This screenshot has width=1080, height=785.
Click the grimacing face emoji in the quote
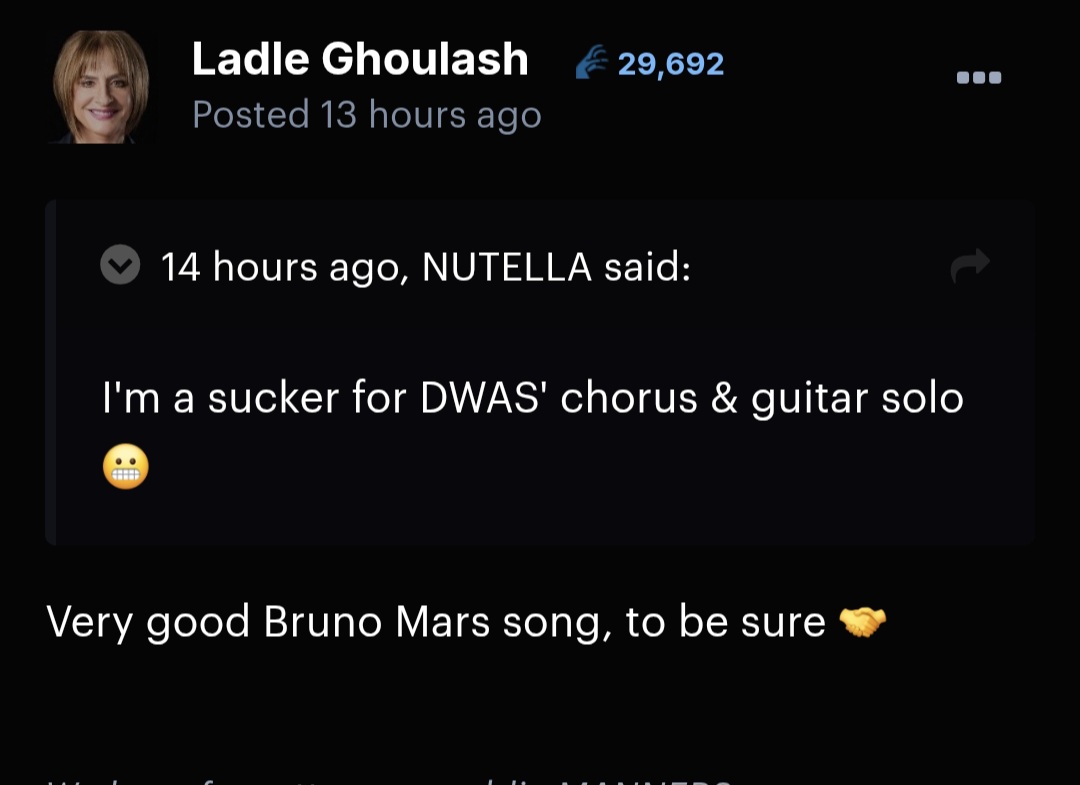point(126,467)
